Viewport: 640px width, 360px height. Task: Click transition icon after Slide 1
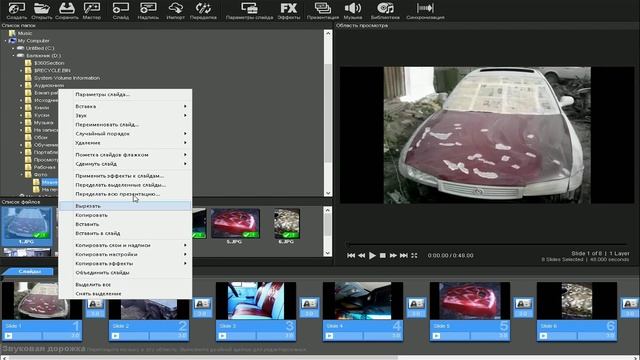click(x=95, y=307)
